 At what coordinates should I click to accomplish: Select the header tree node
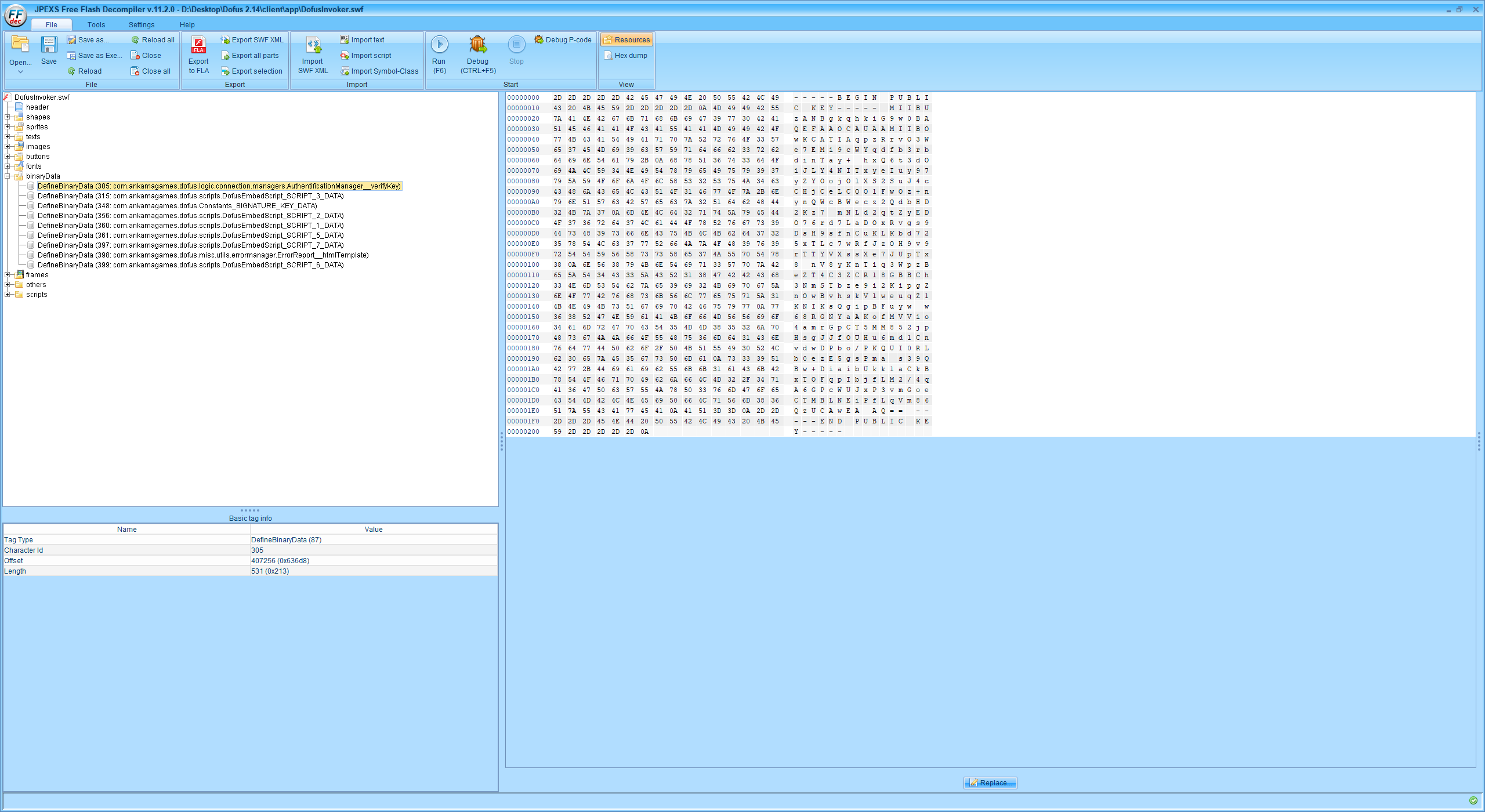37,107
